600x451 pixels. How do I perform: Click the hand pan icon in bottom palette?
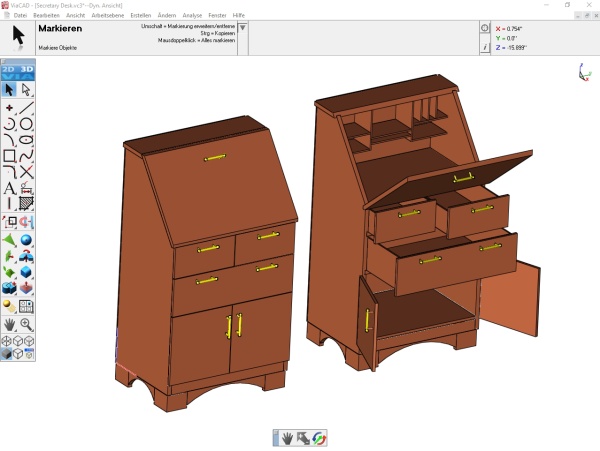click(287, 438)
